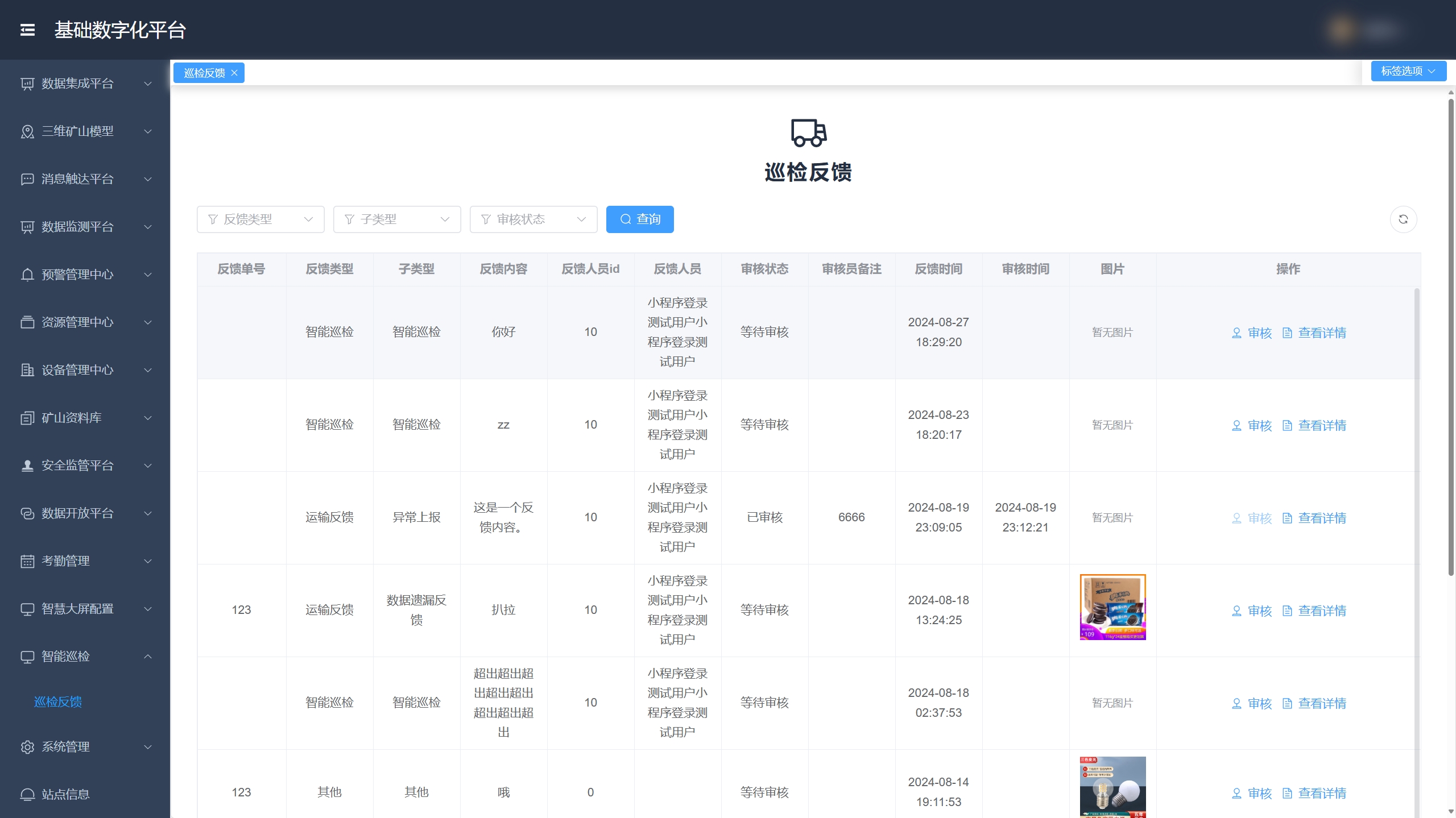The height and width of the screenshot is (818, 1456).
Task: Click the 已审核 status cell
Action: click(764, 518)
